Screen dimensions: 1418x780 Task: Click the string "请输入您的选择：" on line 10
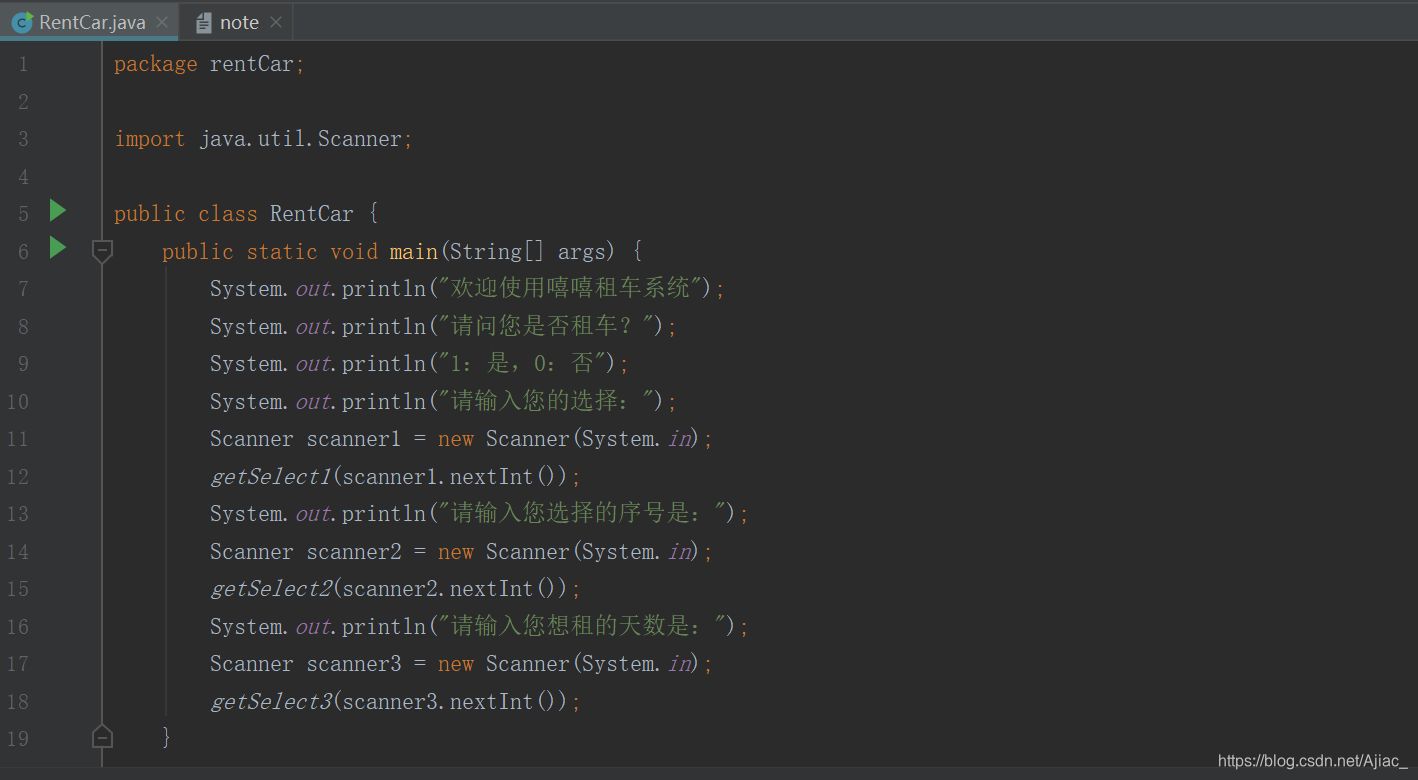tap(545, 401)
